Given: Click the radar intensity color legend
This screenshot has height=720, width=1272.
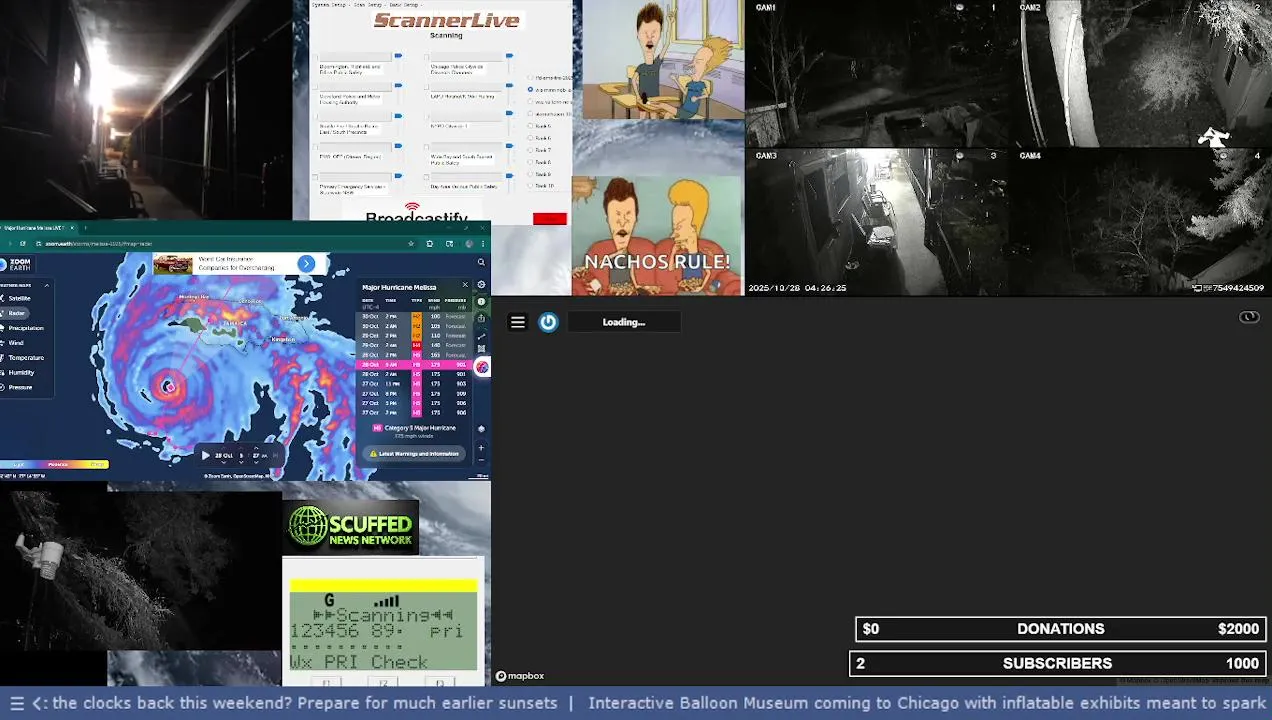Looking at the screenshot, I should coord(54,464).
